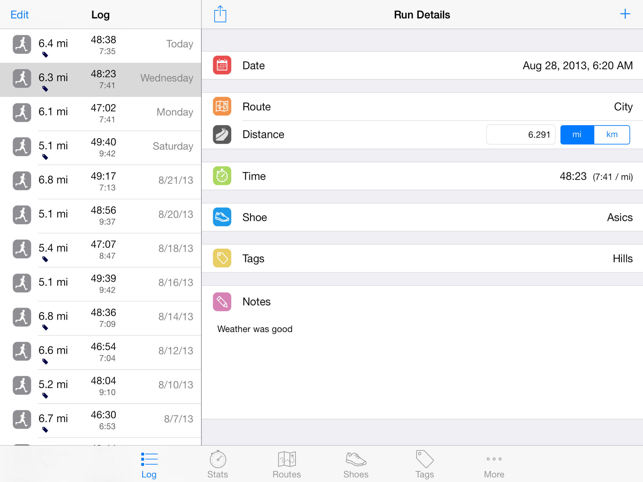
Task: Edit the note 'Weather was good'
Action: tap(255, 329)
